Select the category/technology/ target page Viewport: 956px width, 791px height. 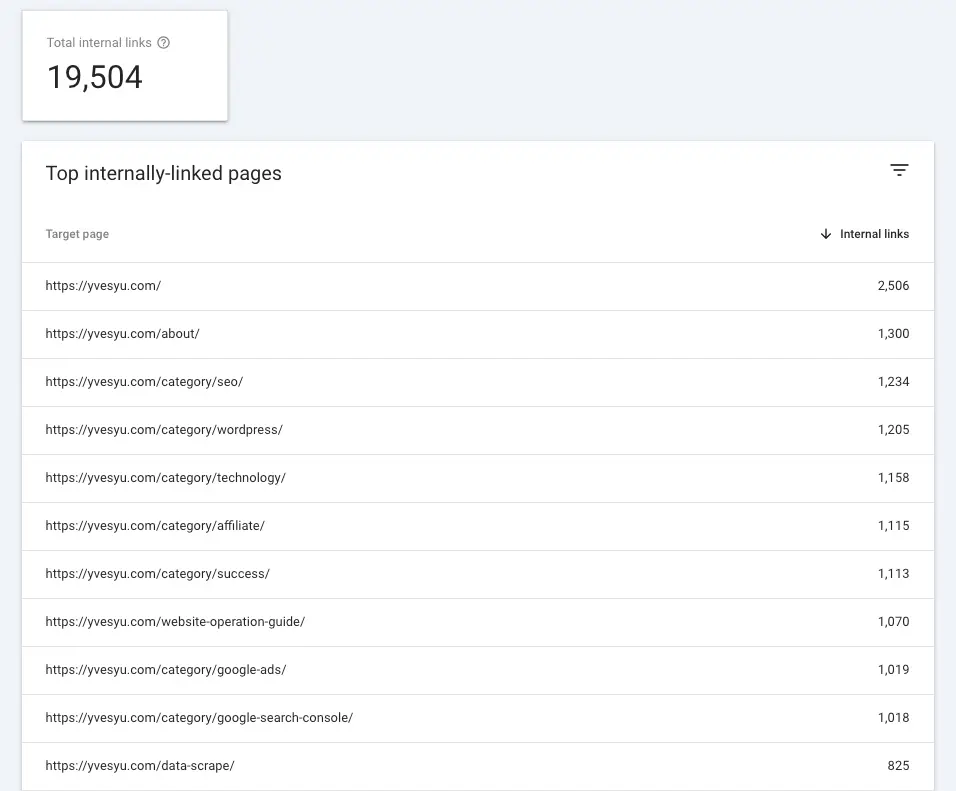165,478
